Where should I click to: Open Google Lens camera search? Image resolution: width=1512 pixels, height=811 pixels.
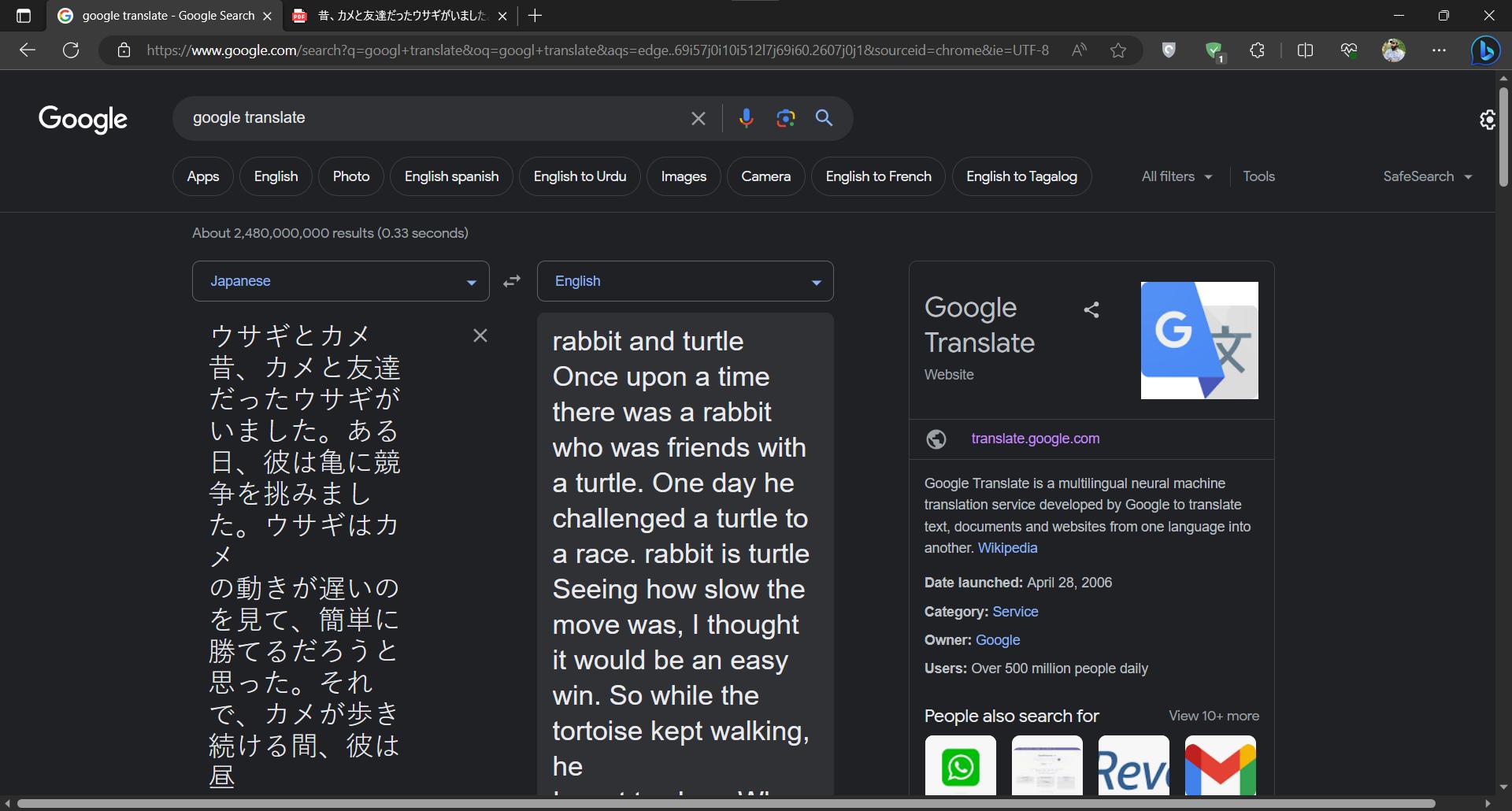point(784,118)
